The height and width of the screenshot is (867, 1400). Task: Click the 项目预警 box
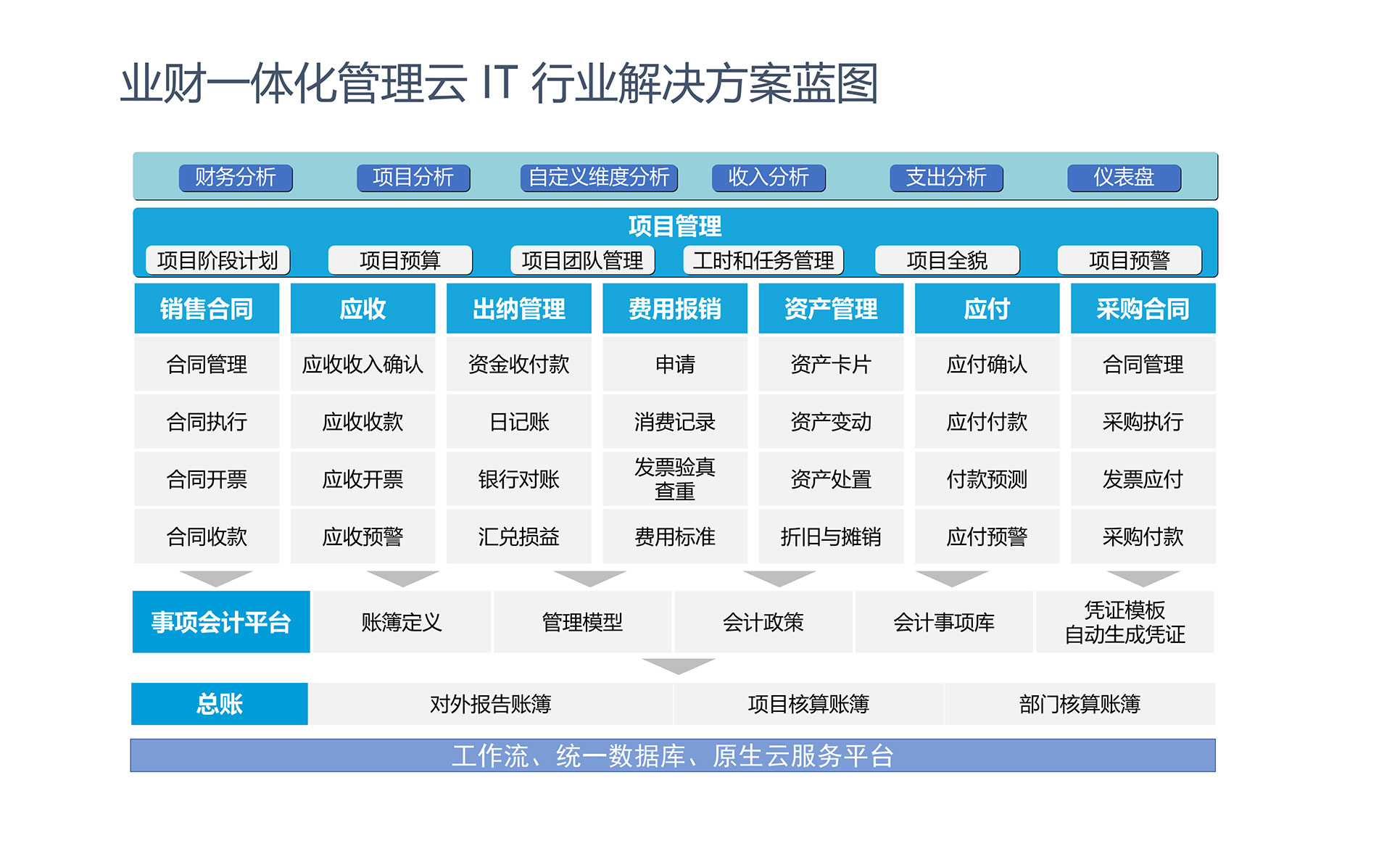point(1129,260)
